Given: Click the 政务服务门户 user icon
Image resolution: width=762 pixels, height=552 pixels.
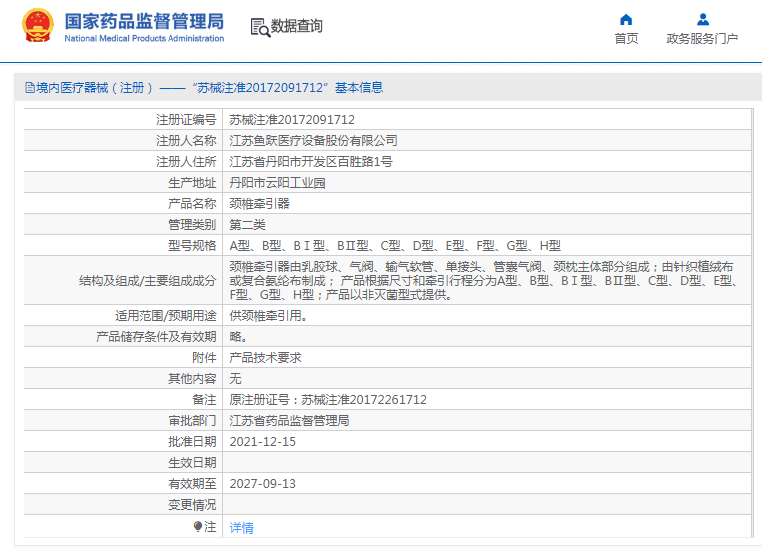Looking at the screenshot, I should pyautogui.click(x=703, y=19).
